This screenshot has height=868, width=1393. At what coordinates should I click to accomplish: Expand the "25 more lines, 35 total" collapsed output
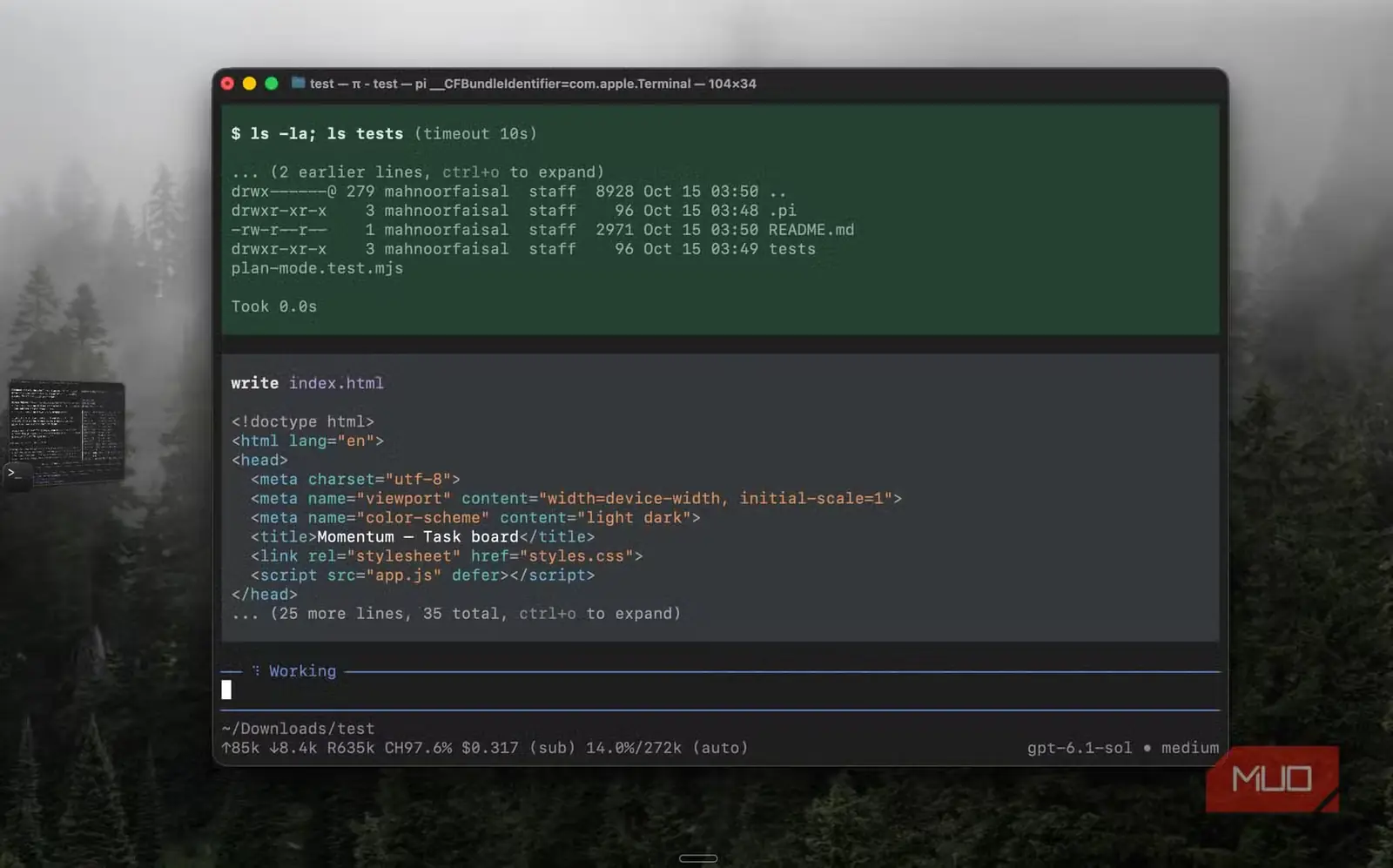[x=456, y=613]
